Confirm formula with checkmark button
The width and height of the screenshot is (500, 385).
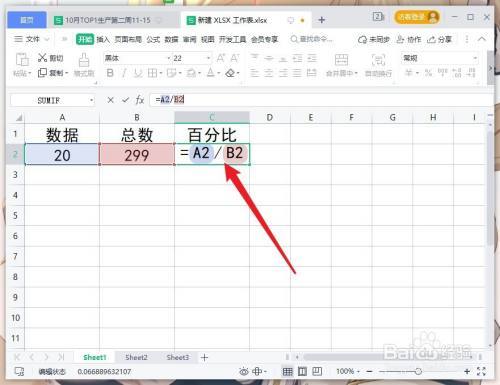(125, 100)
